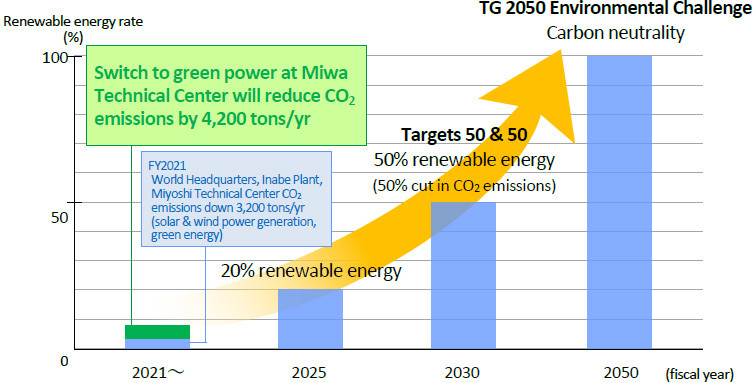
Task: Click the 50 y-axis tick label
Action: (59, 218)
